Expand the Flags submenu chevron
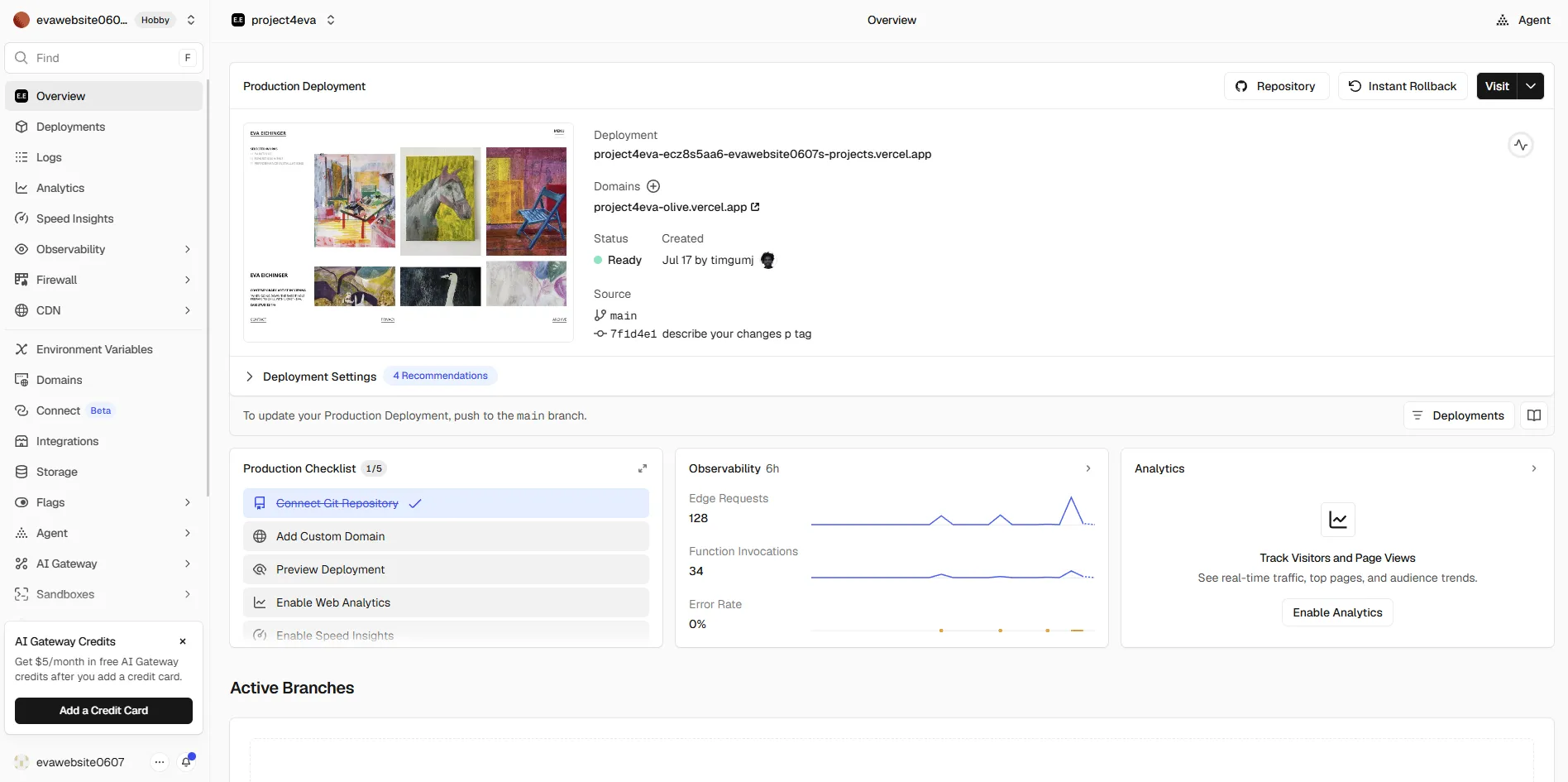This screenshot has width=1568, height=782. [x=188, y=502]
